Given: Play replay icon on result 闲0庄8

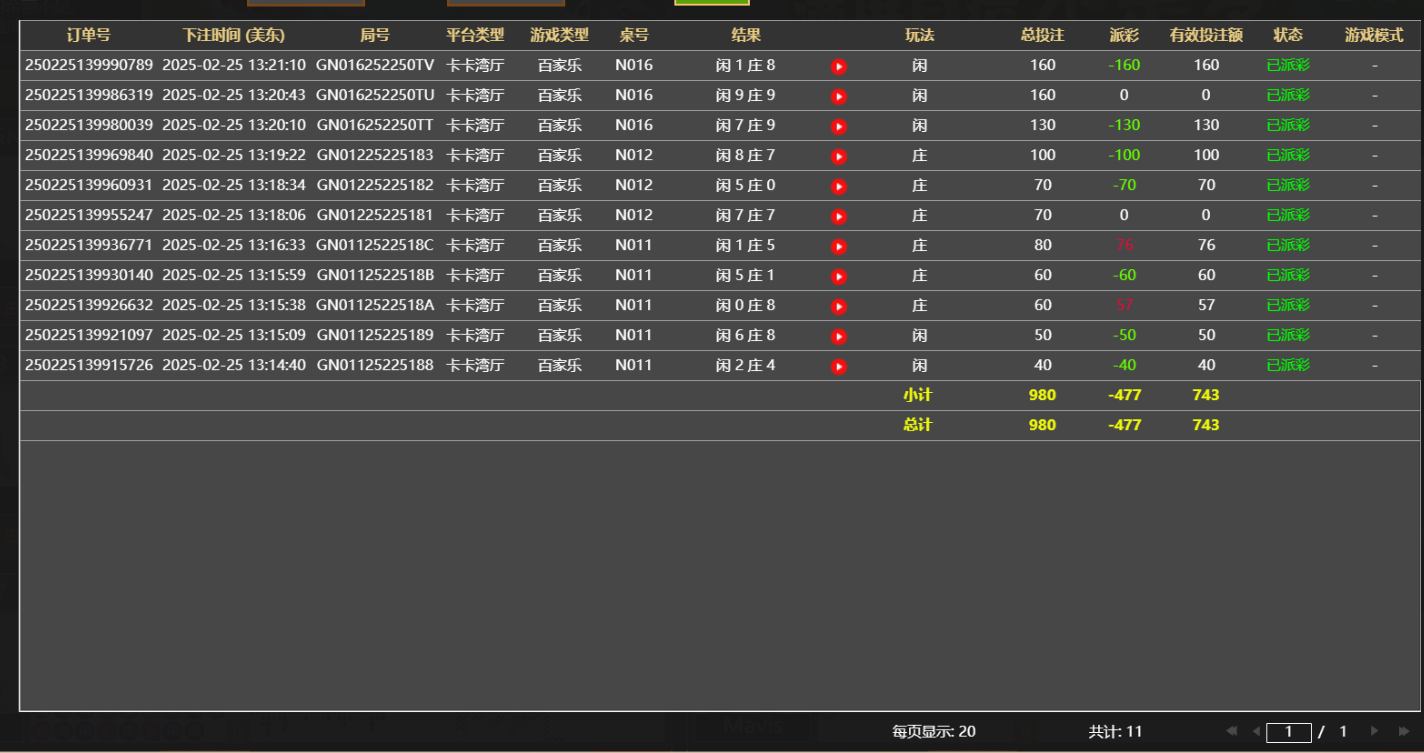Looking at the screenshot, I should coord(838,305).
